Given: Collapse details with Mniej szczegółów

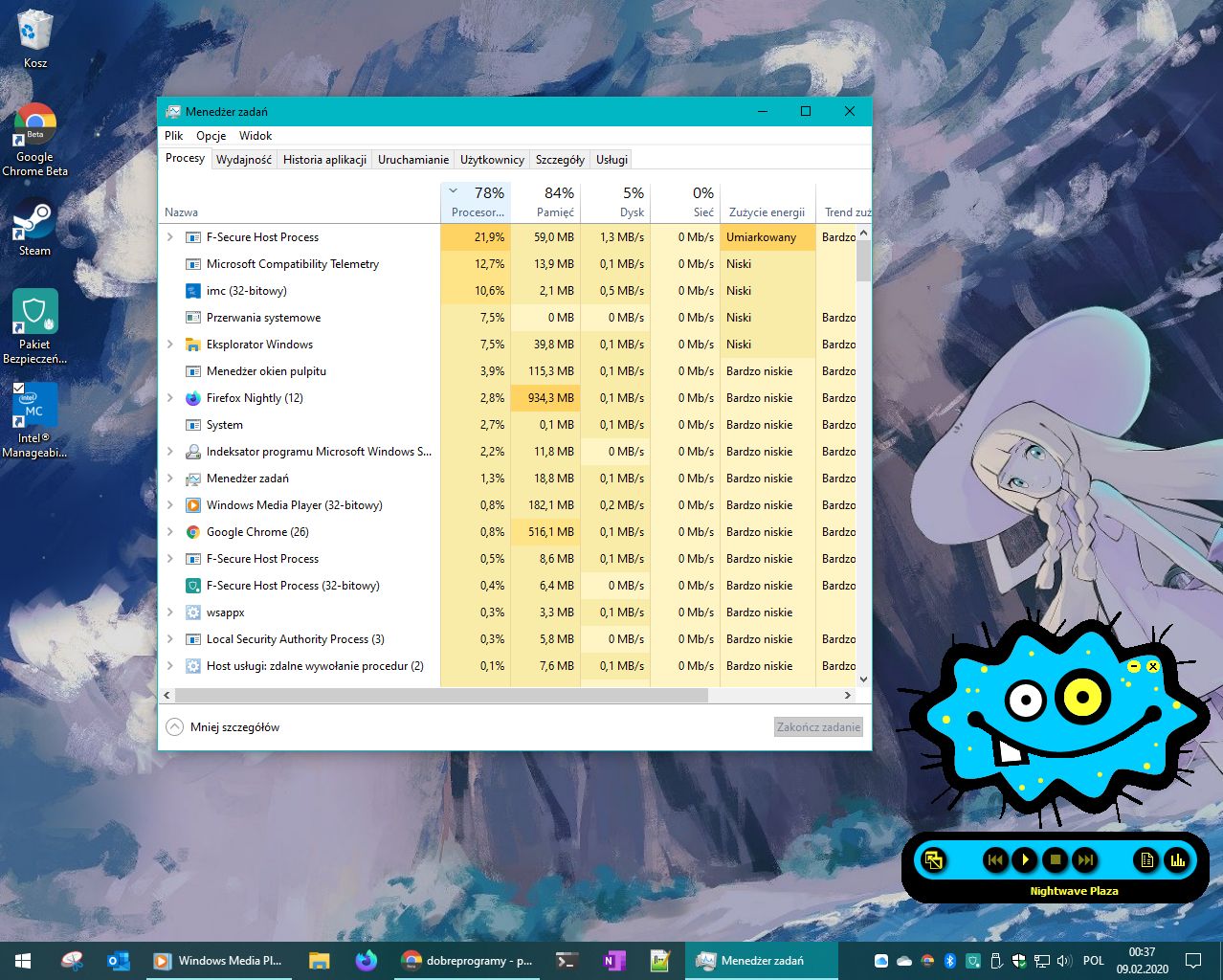Looking at the screenshot, I should coord(223,727).
